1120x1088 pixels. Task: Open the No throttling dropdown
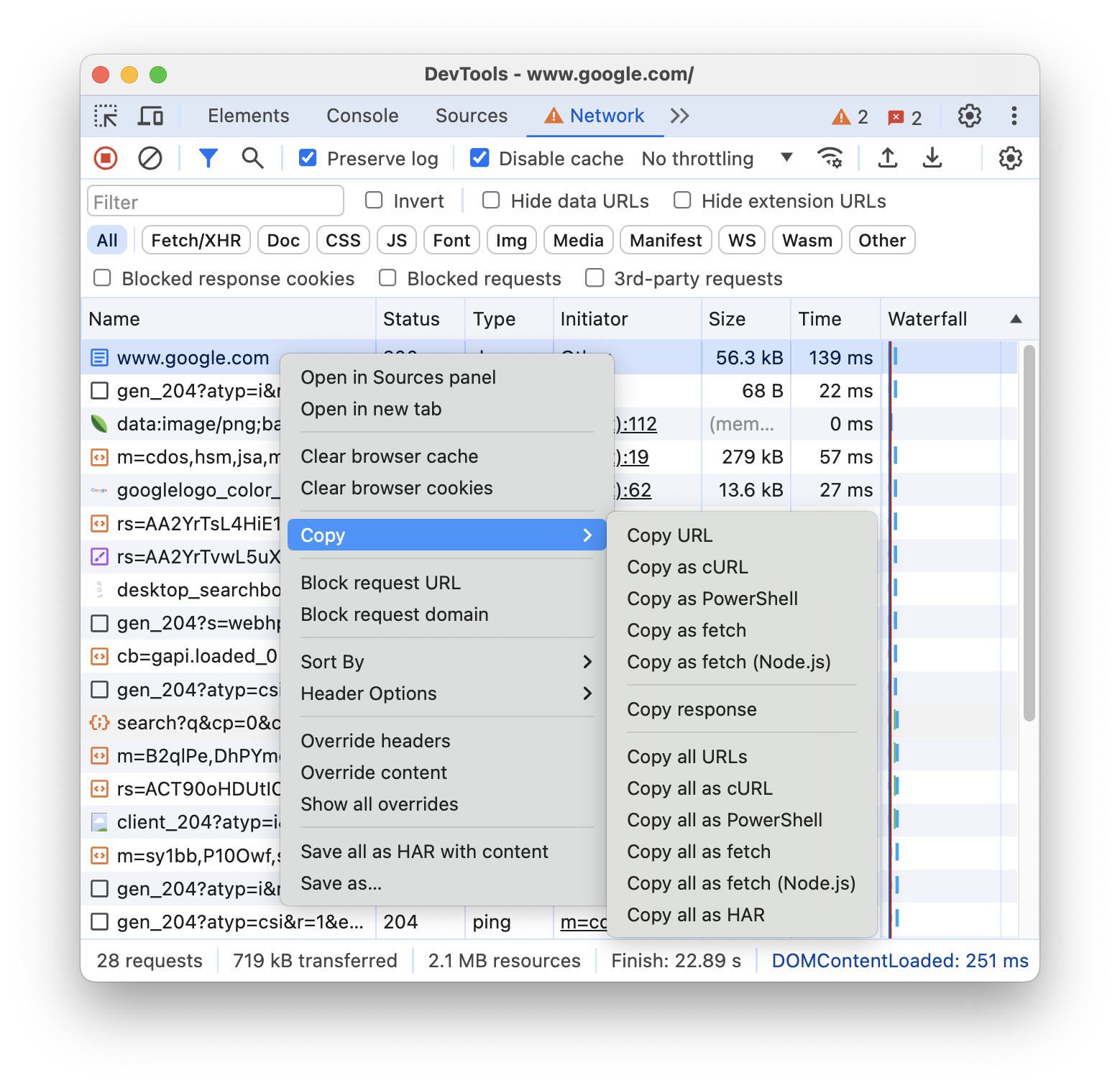pyautogui.click(x=717, y=158)
